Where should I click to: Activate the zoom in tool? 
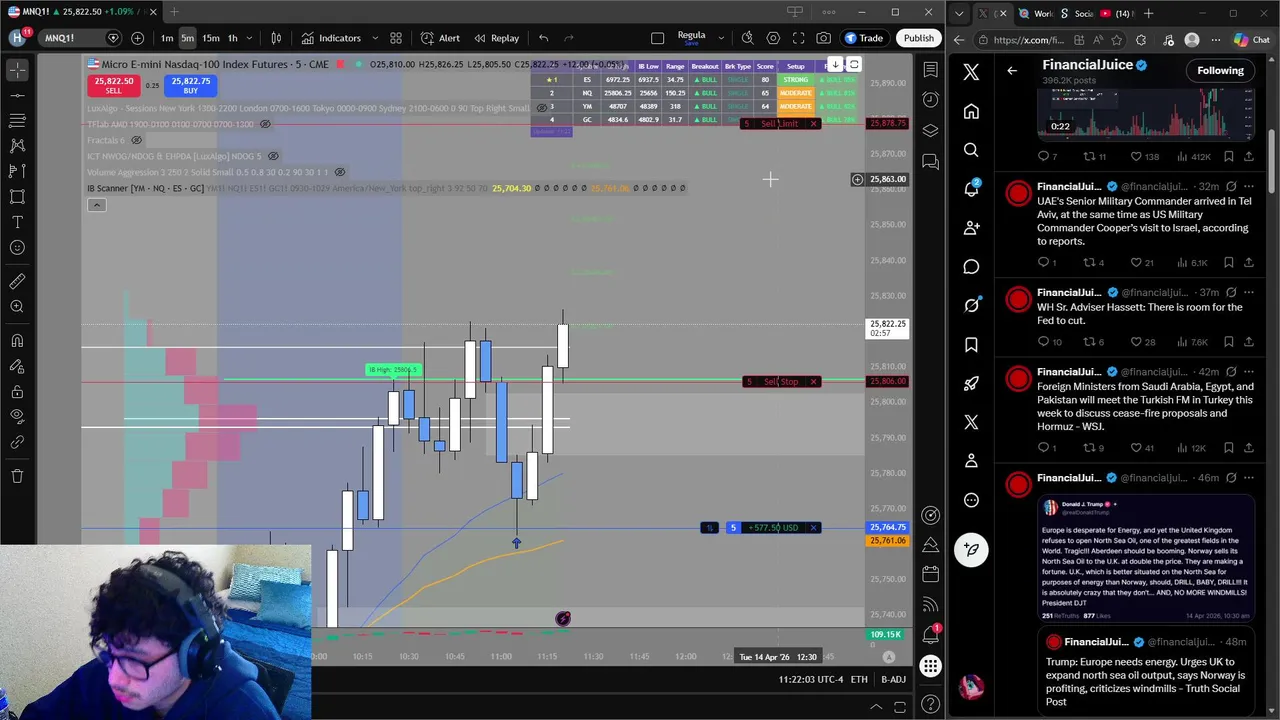[x=17, y=307]
